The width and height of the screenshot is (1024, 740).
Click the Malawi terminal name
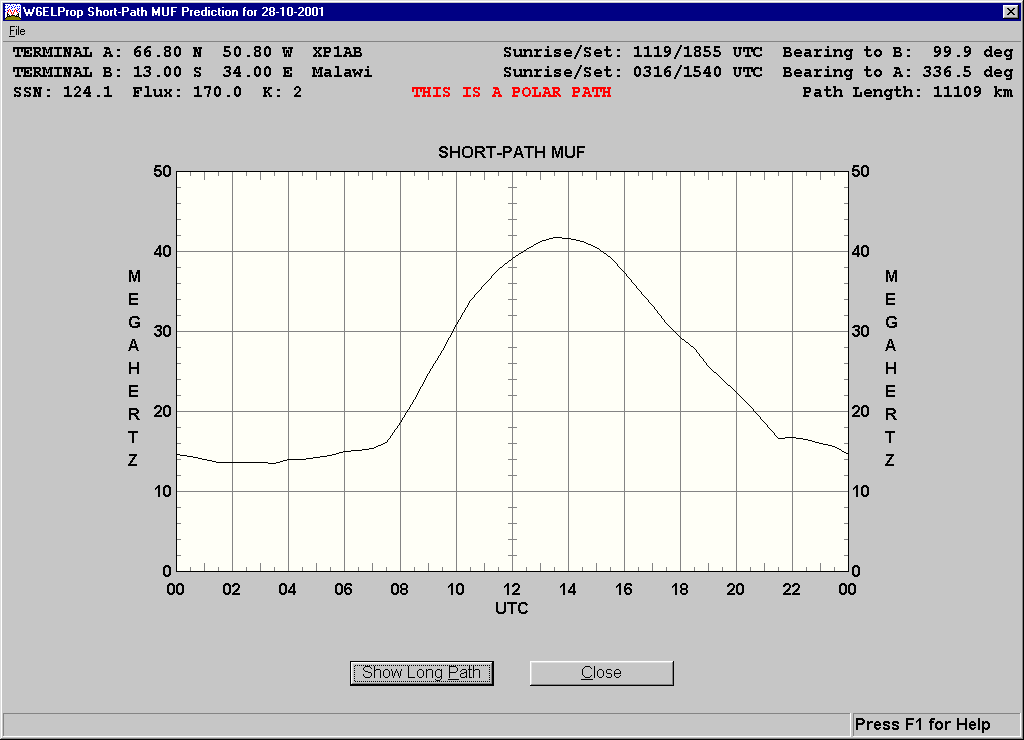(342, 72)
